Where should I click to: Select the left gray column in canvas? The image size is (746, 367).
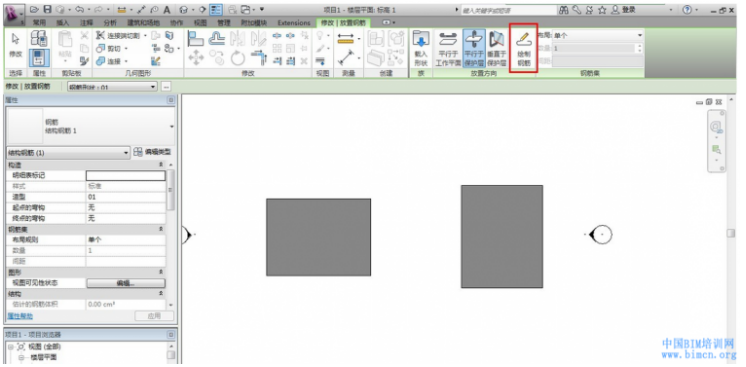(x=318, y=237)
